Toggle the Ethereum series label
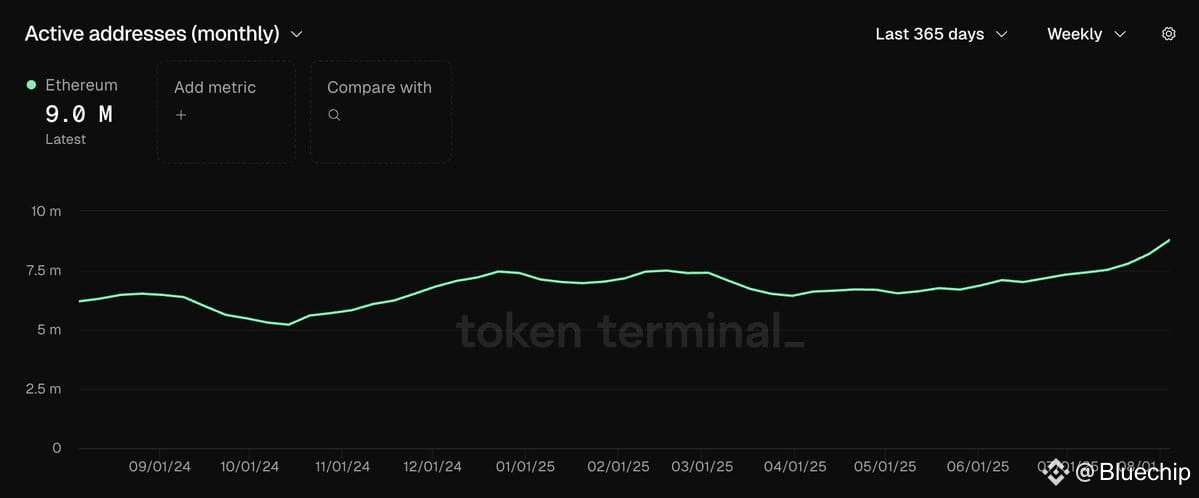The image size is (1199, 498). (x=82, y=85)
